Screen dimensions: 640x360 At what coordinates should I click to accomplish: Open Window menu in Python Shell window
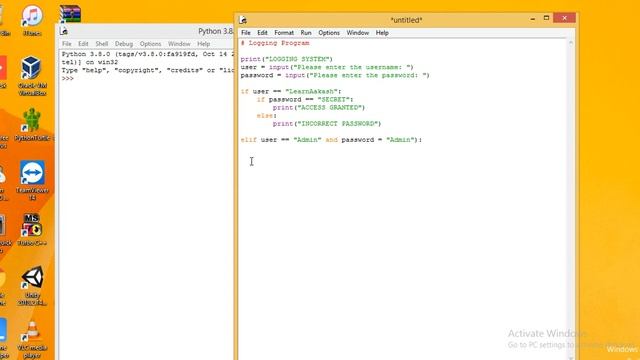(179, 44)
